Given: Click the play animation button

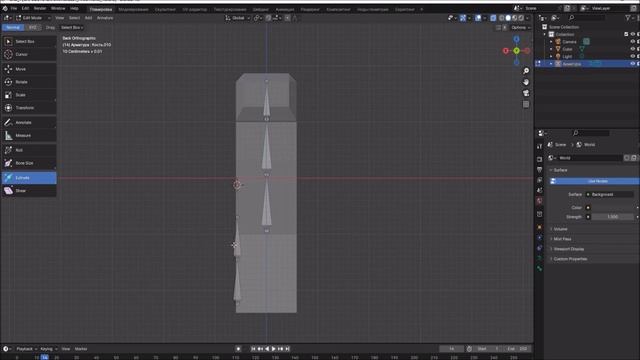Looking at the screenshot, I should click(x=273, y=349).
